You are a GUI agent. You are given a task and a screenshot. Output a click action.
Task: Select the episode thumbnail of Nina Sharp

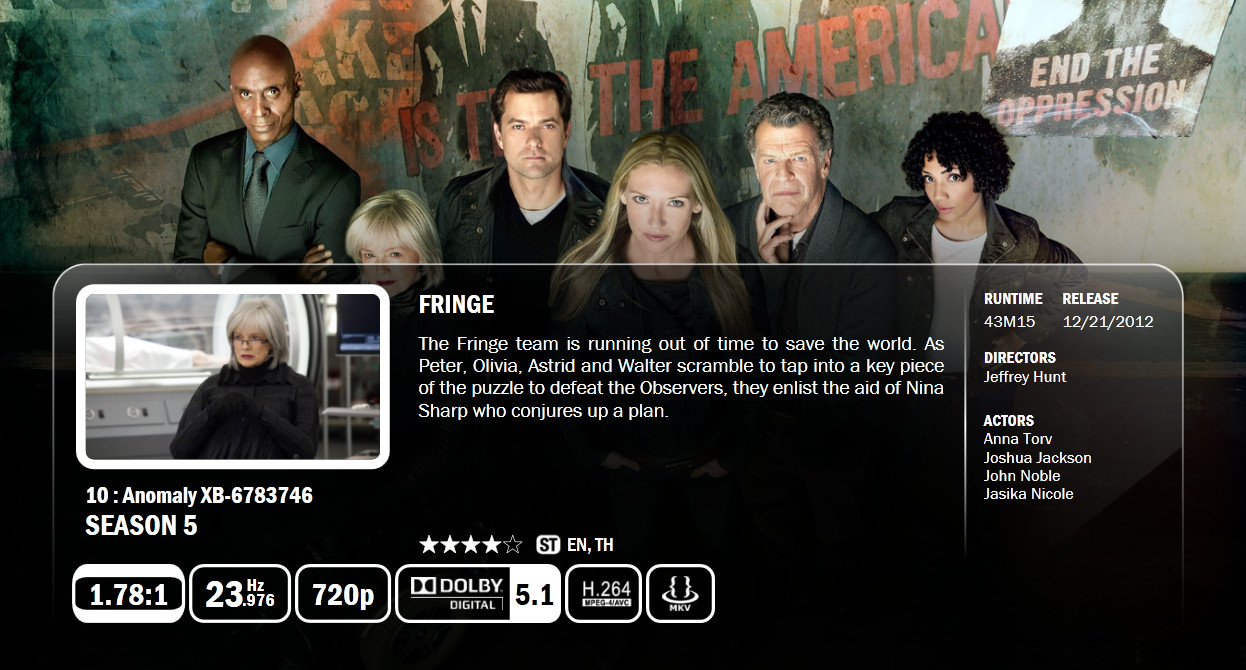click(233, 377)
